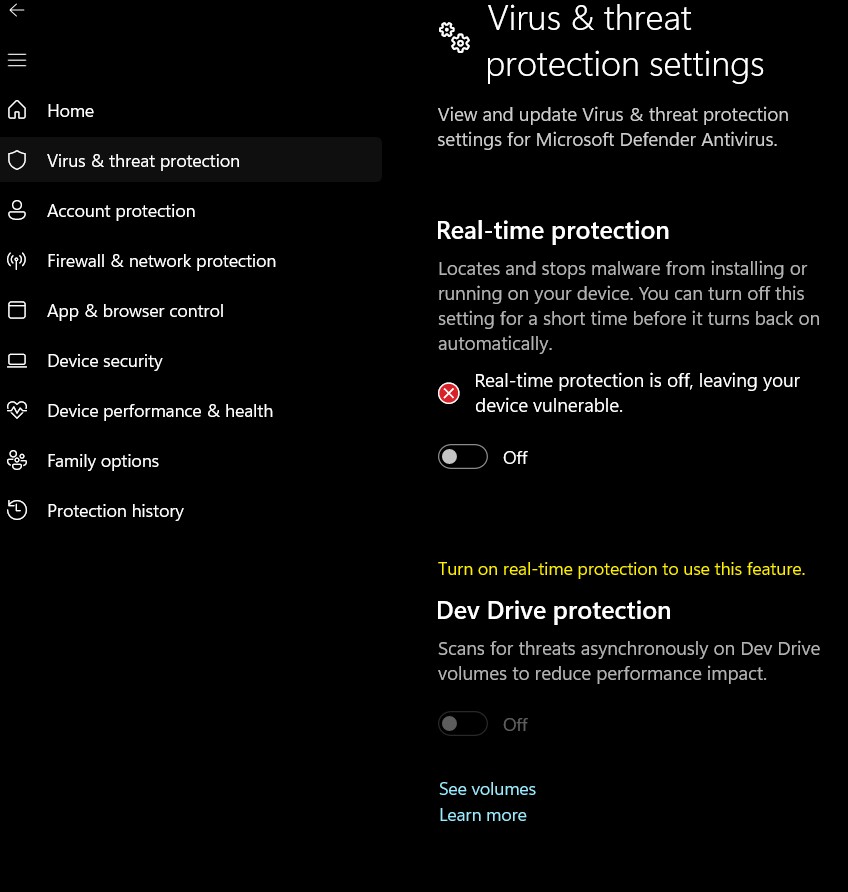Select Protection history in the sidebar
848x892 pixels.
click(115, 511)
